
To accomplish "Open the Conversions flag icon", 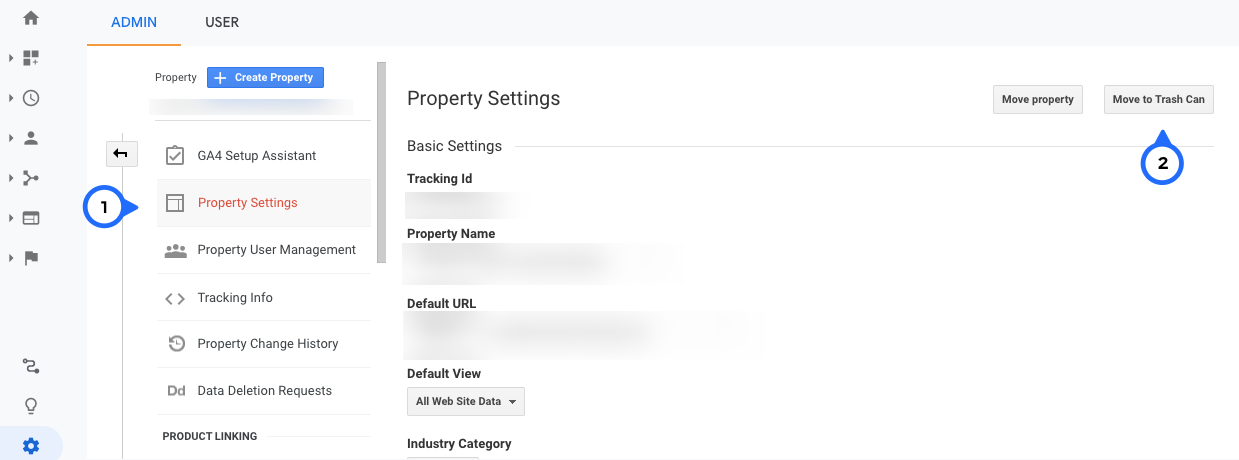I will [x=30, y=258].
